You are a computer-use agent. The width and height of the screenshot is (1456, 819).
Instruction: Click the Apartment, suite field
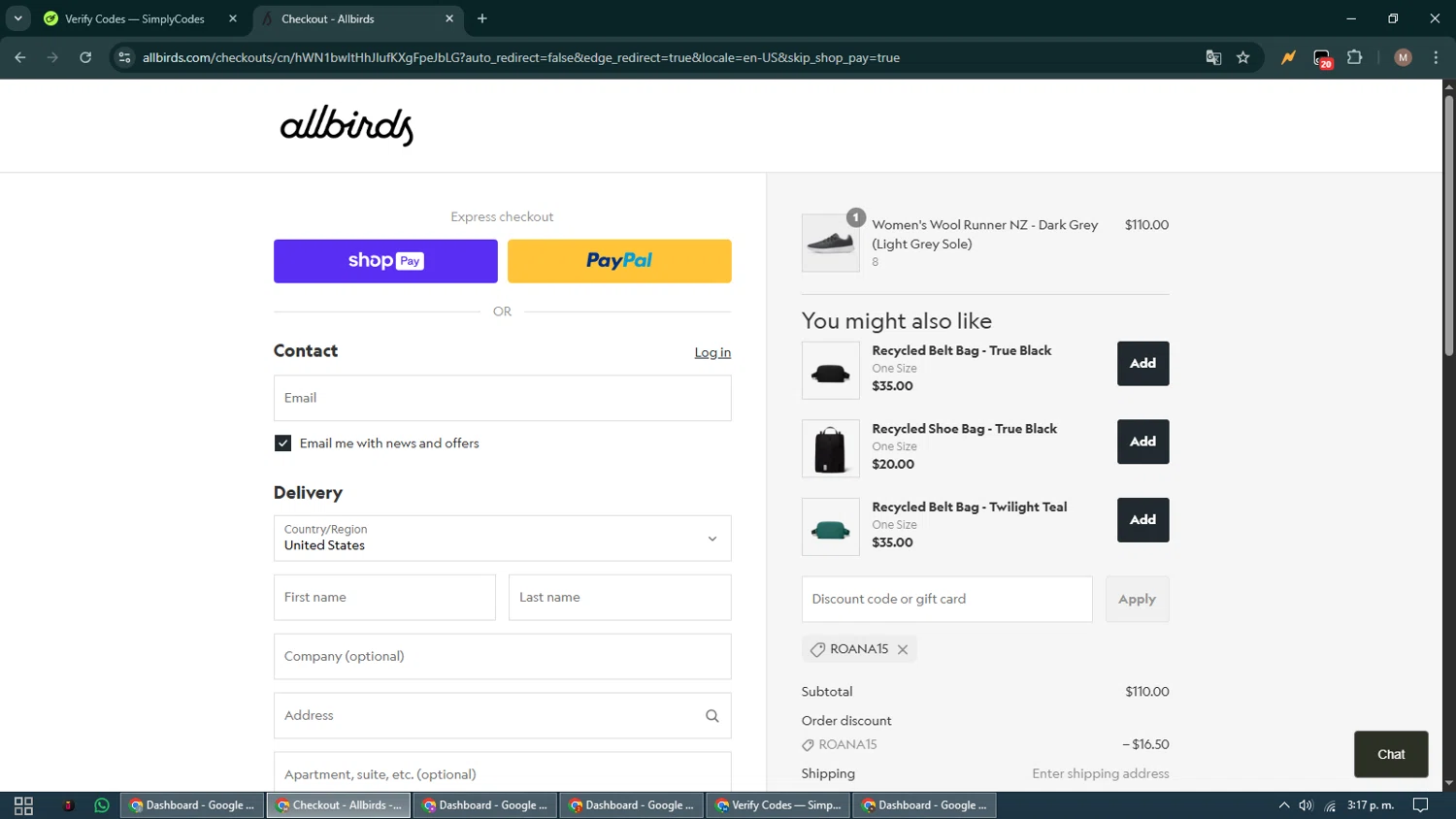coord(502,772)
